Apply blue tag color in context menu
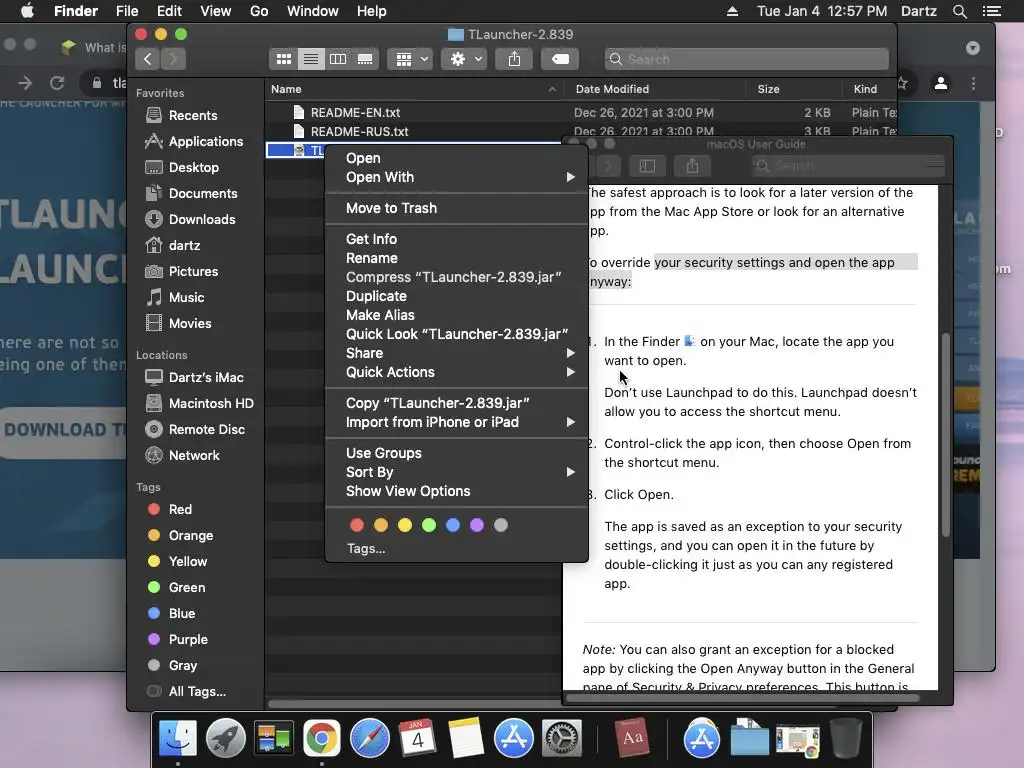Image resolution: width=1024 pixels, height=768 pixels. (x=453, y=525)
